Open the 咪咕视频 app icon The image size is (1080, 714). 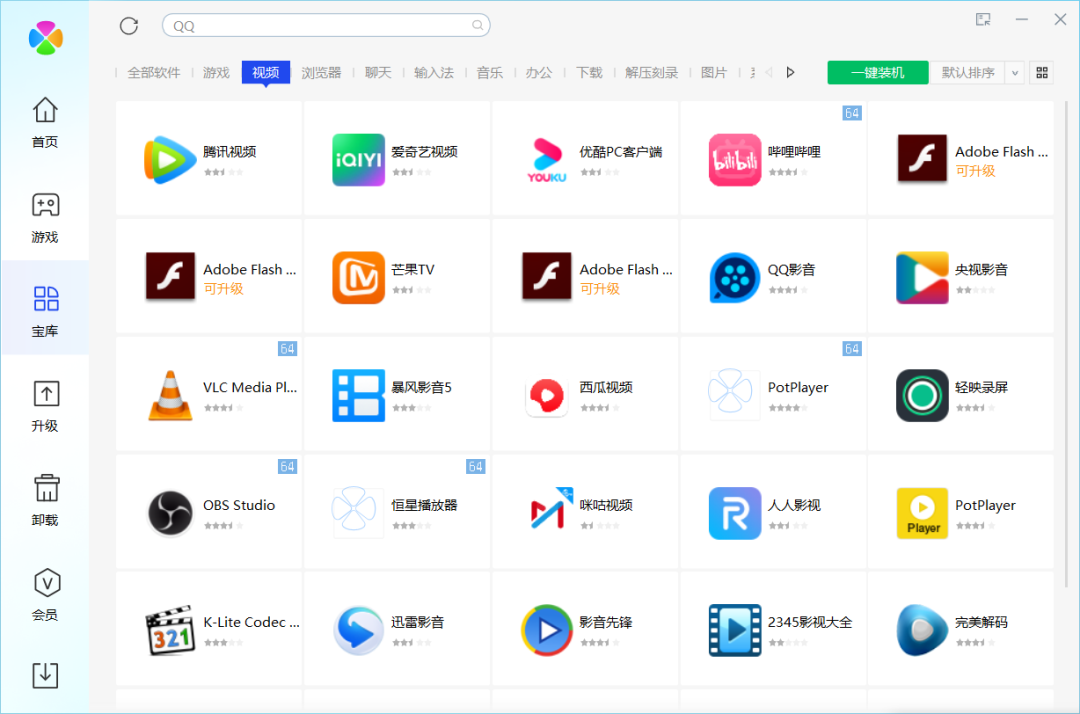551,508
